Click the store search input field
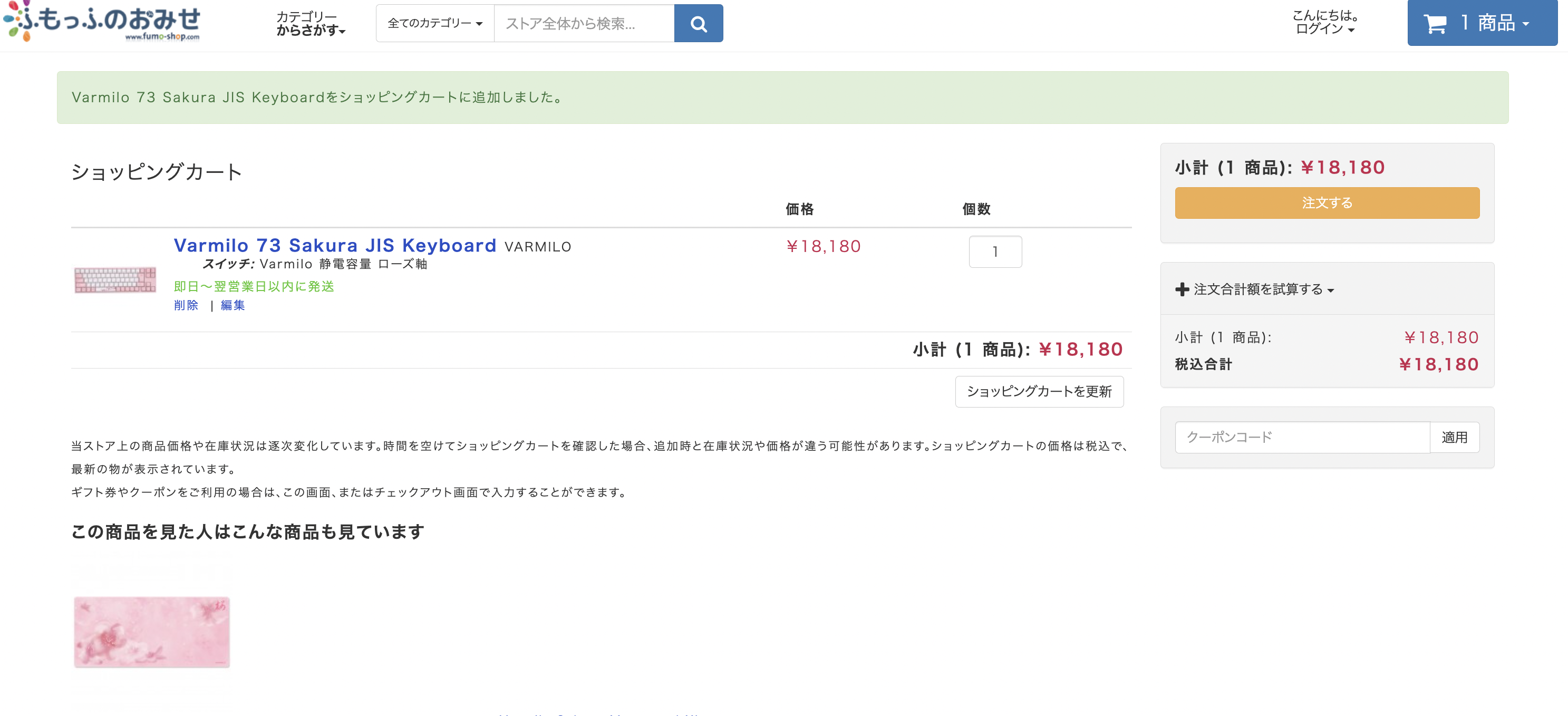The image size is (1568, 716). [x=584, y=24]
